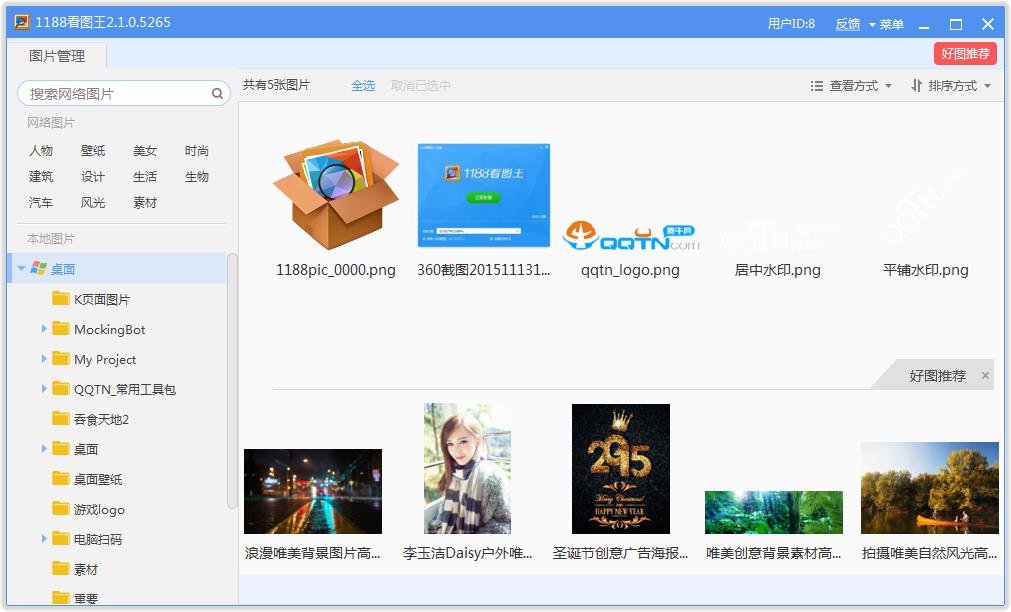Close the 好图推荐 recommendation panel
Viewport: 1011px width, 612px height.
pos(985,376)
